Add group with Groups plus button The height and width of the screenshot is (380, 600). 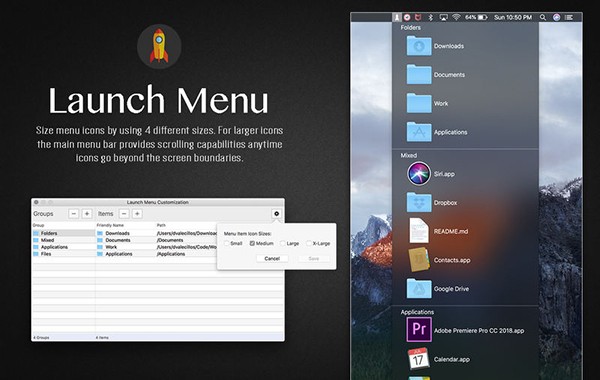click(x=87, y=214)
